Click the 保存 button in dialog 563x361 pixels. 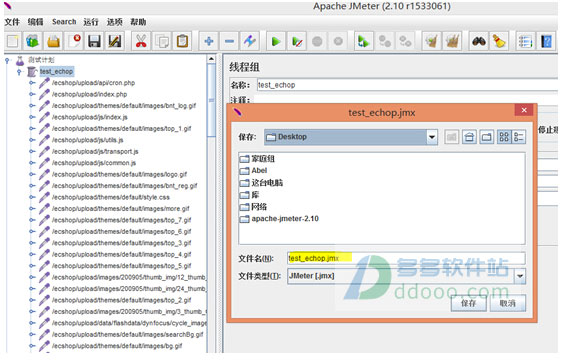[469, 304]
